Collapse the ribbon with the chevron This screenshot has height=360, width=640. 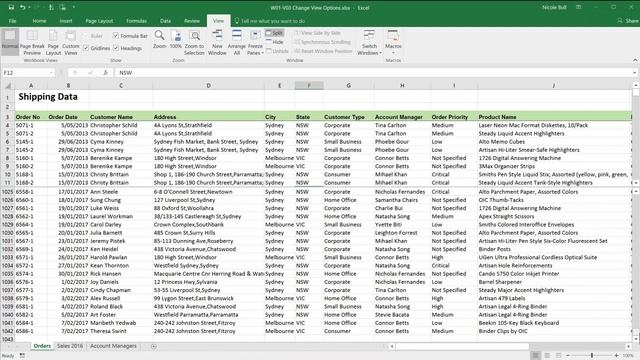point(635,60)
